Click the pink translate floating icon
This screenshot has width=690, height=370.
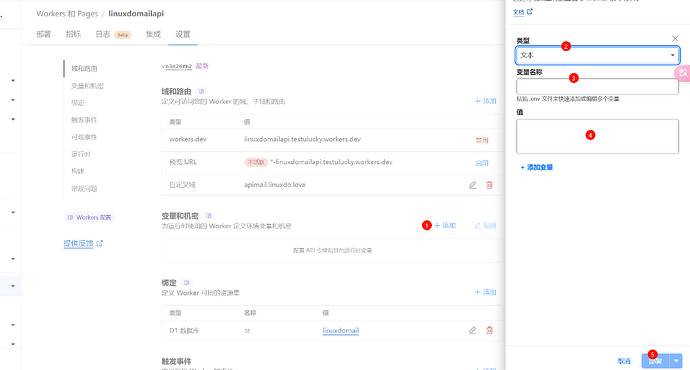(x=683, y=72)
